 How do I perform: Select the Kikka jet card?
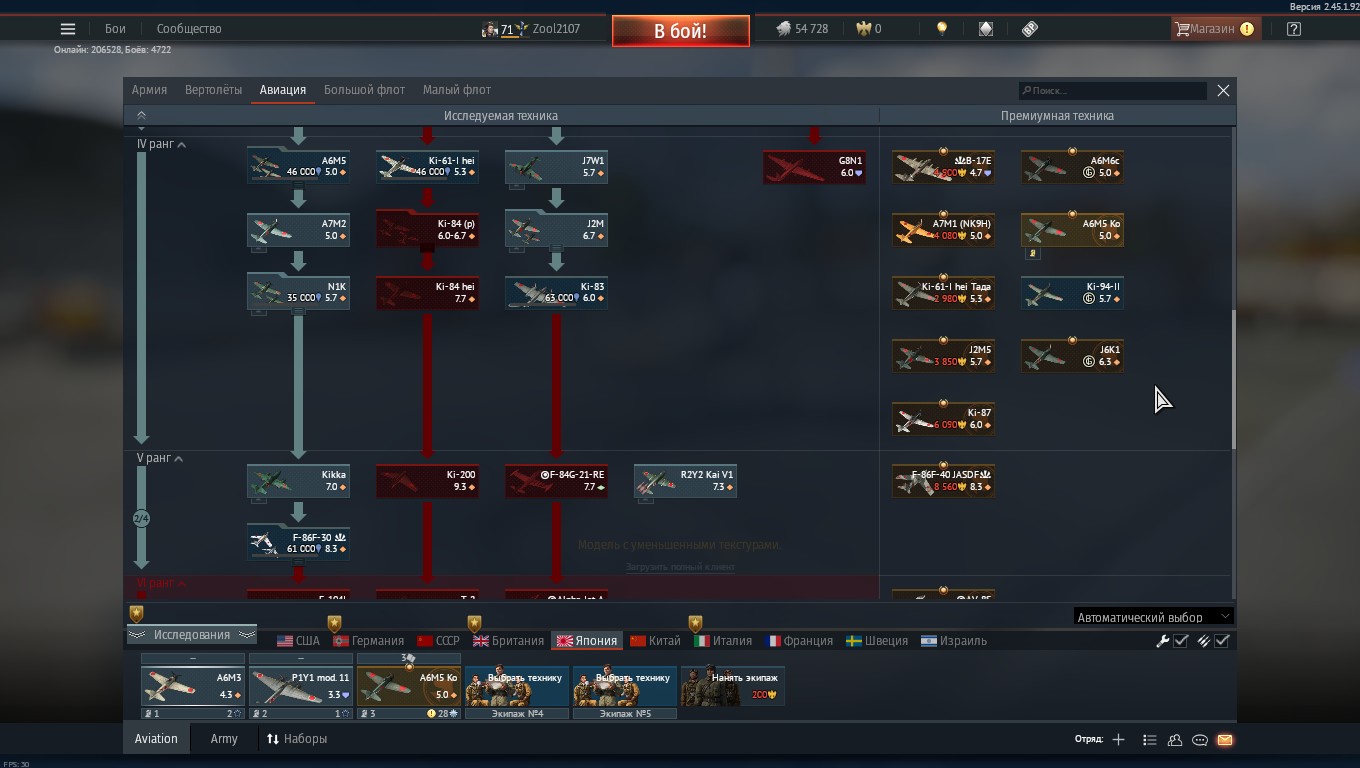click(x=298, y=480)
